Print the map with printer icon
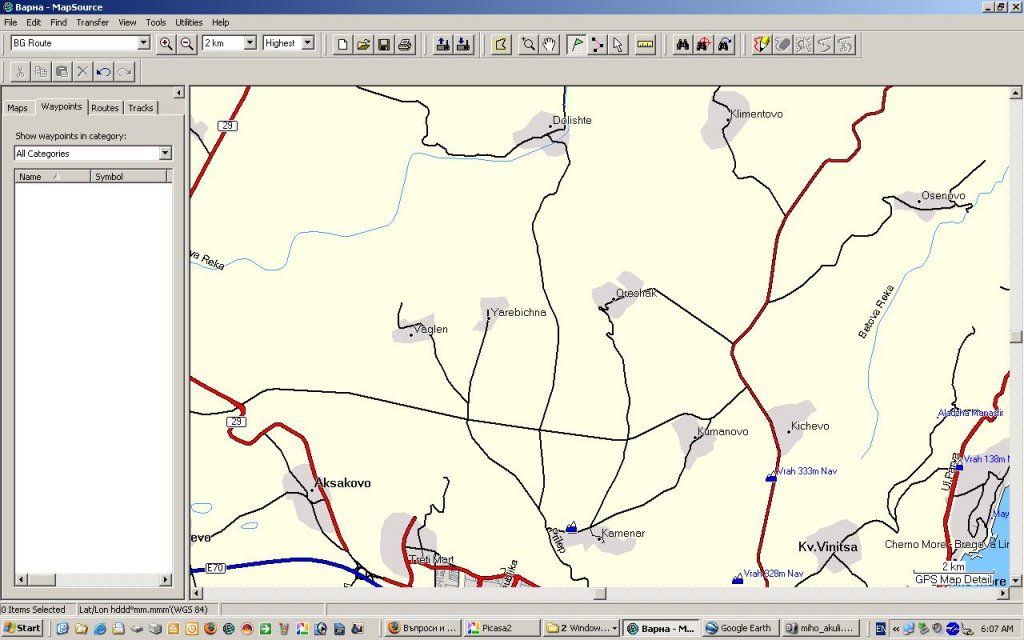 [405, 44]
